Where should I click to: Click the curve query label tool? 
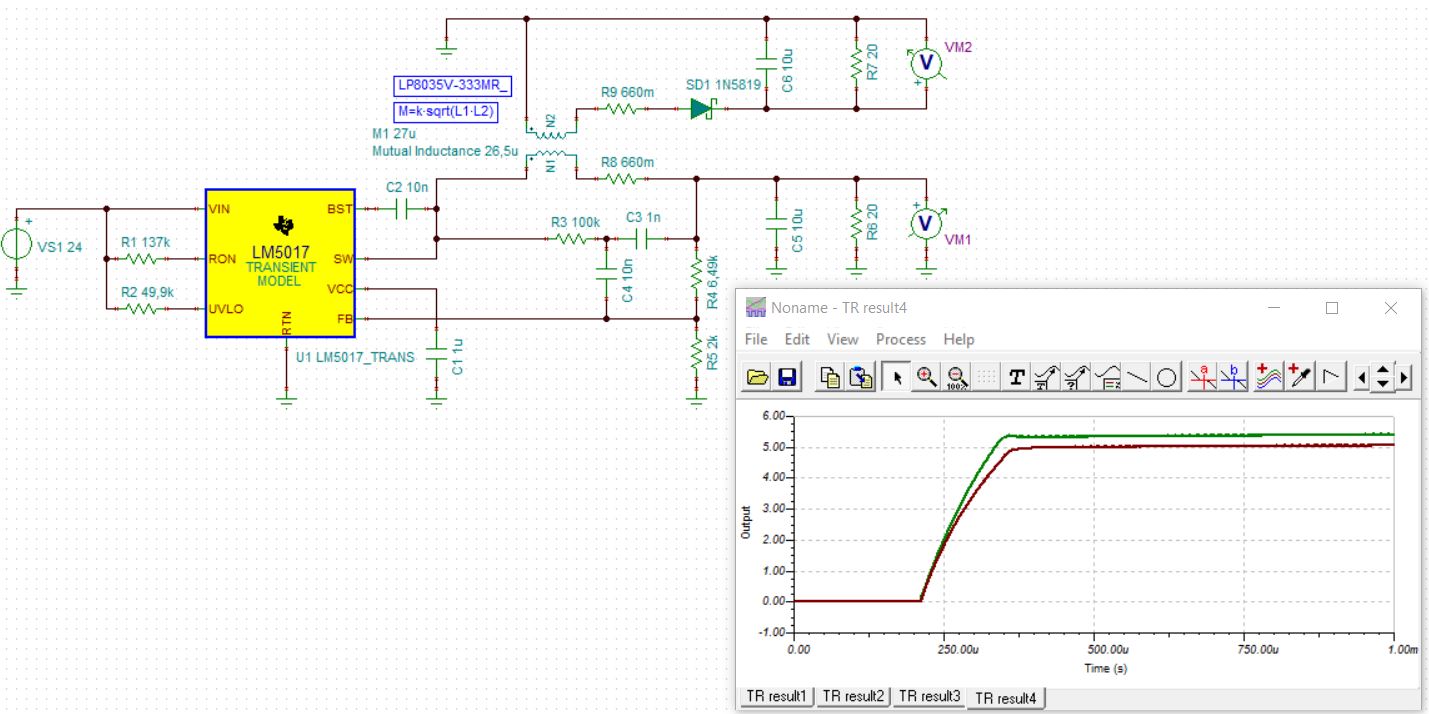[1077, 377]
